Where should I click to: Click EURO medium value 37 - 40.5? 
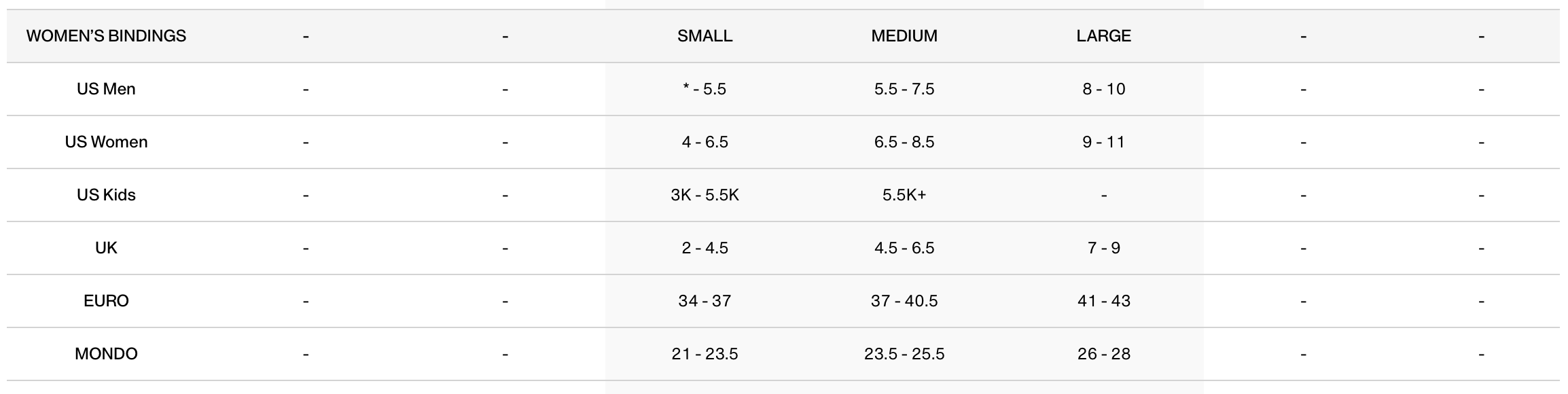904,301
